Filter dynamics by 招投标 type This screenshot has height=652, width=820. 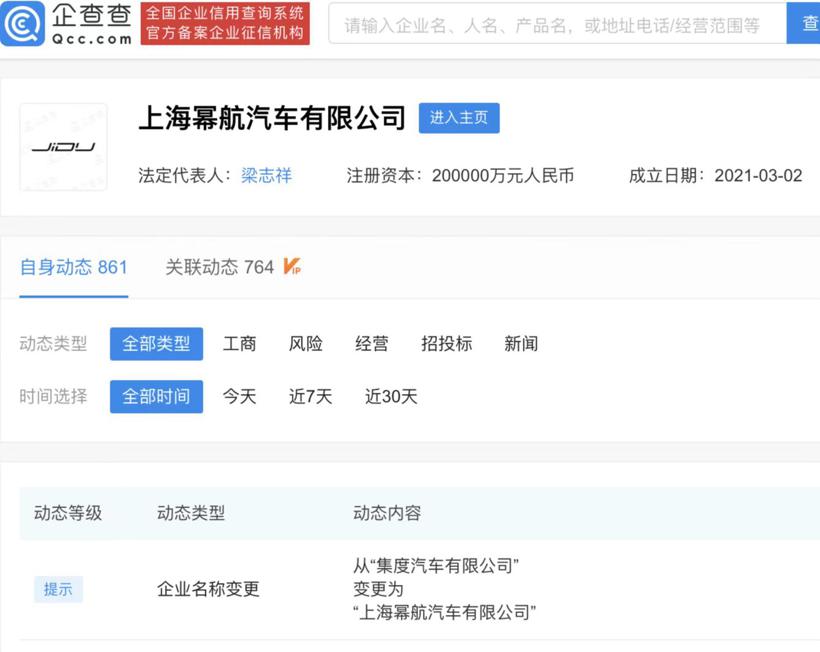pos(446,344)
